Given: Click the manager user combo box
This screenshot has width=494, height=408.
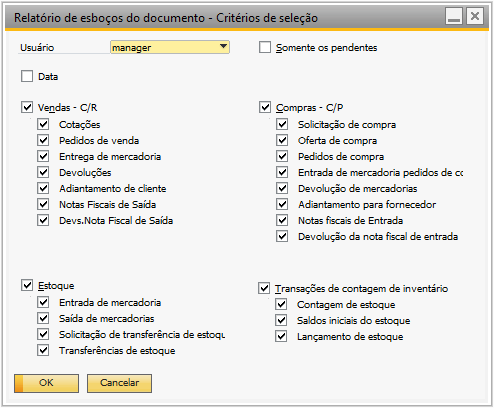Looking at the screenshot, I should point(170,47).
